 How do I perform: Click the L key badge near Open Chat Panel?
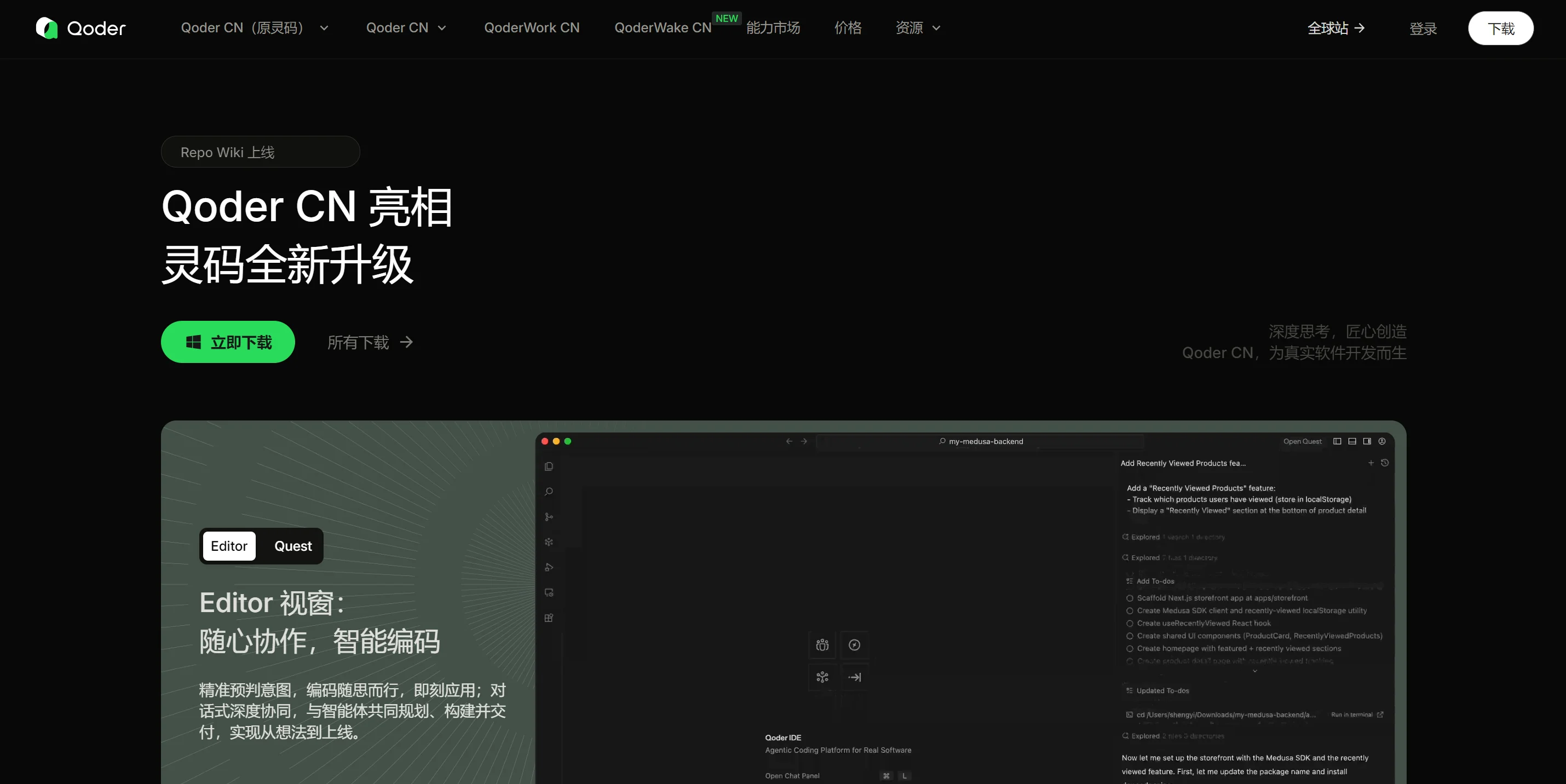click(904, 776)
